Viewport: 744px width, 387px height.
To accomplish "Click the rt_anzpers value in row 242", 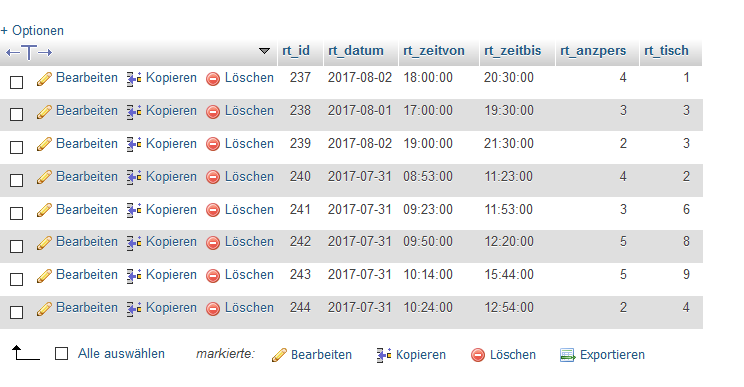I will (623, 242).
